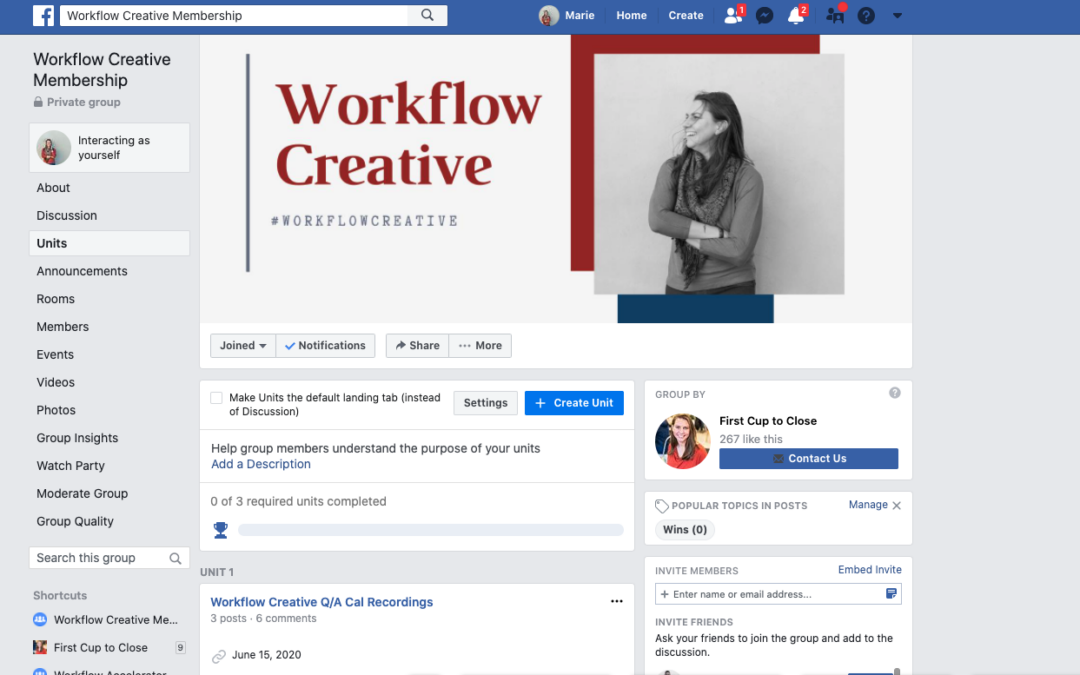Open the Quick Help question mark icon
This screenshot has width=1080, height=675.
(866, 15)
